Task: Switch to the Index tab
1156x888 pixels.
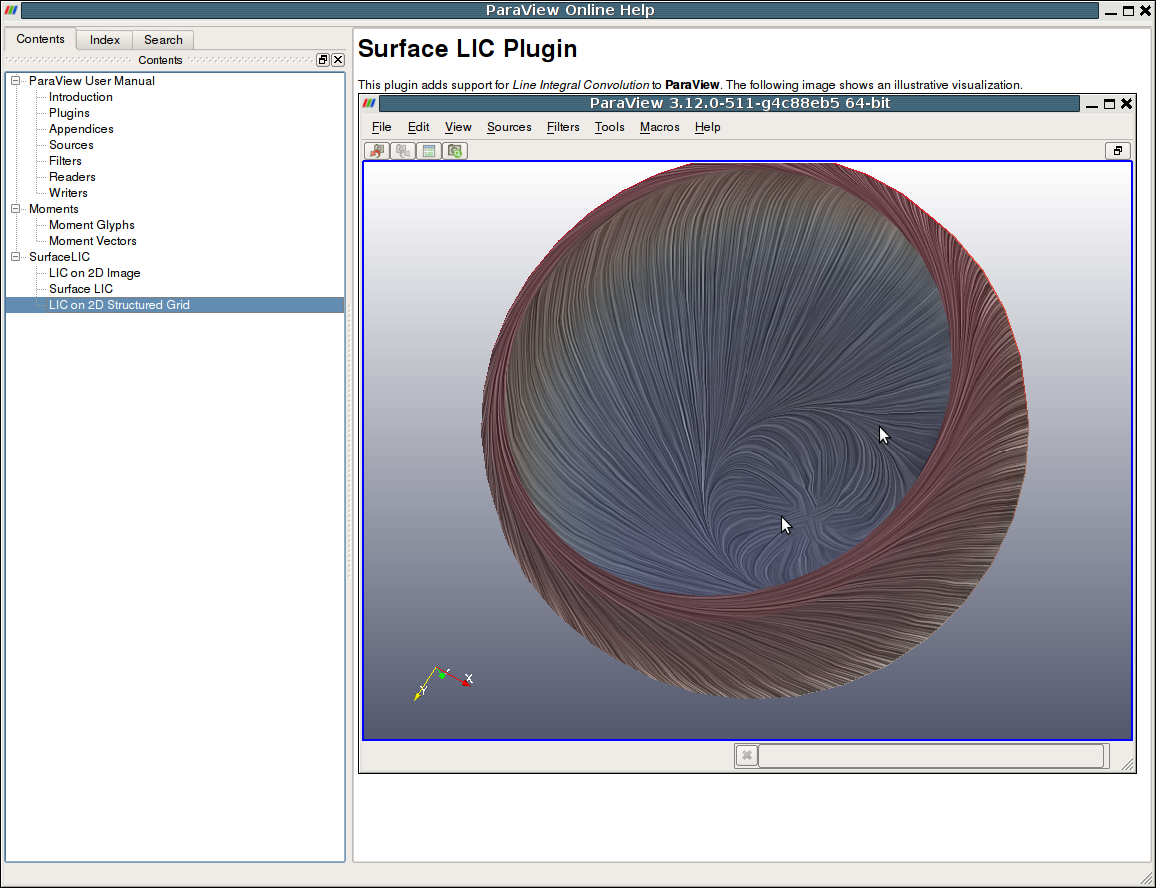Action: point(104,39)
